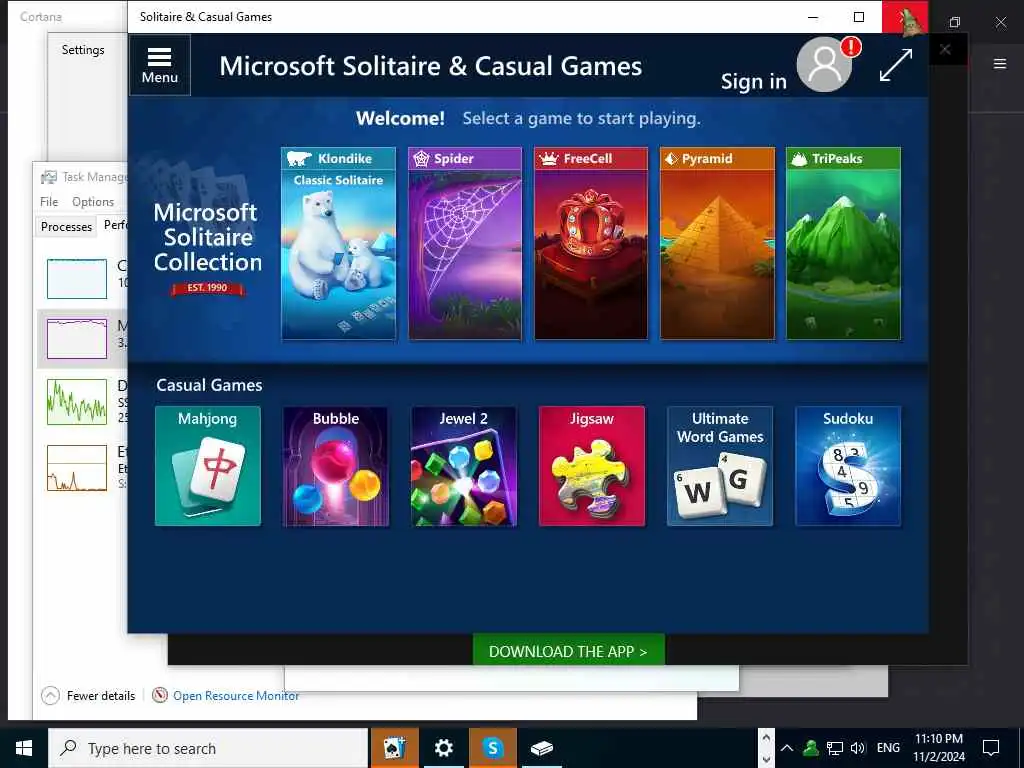Click the green user tray icon
The width and height of the screenshot is (1024, 768).
(x=810, y=748)
